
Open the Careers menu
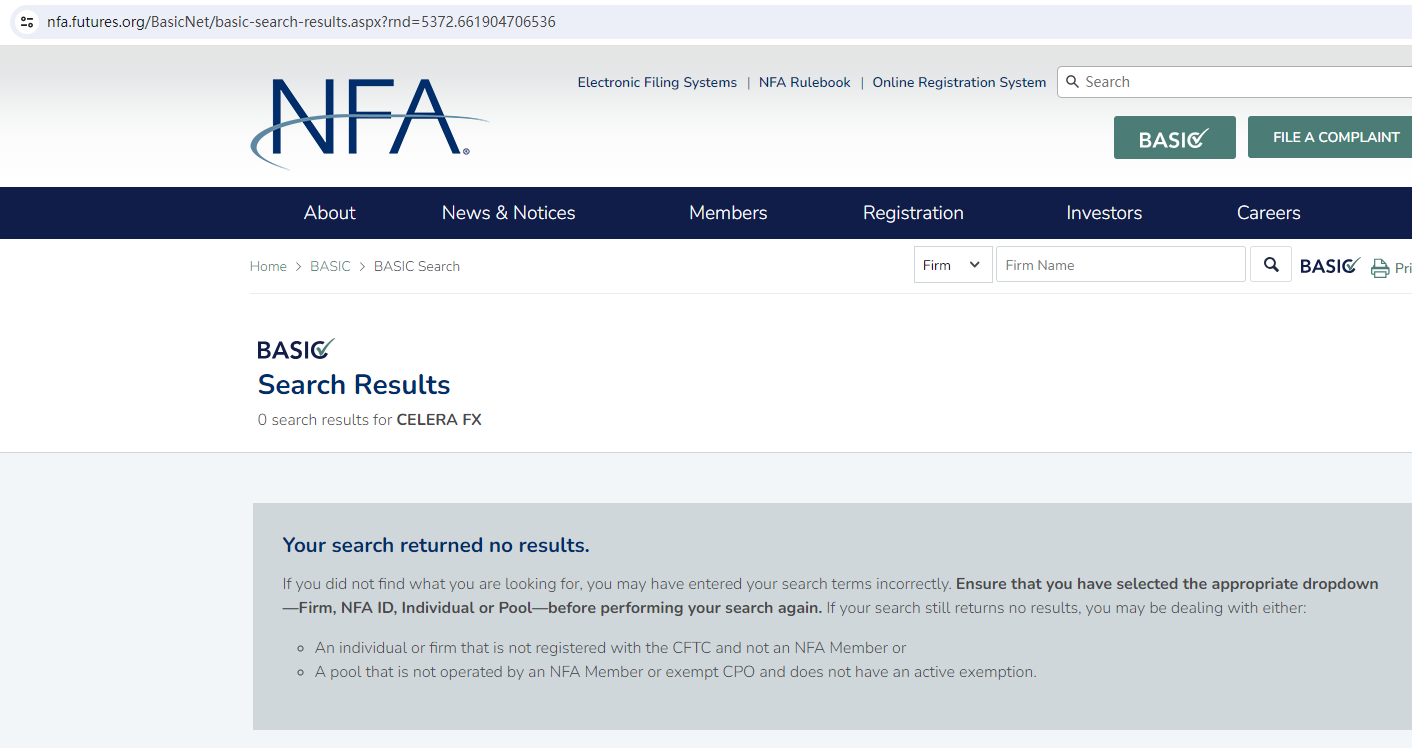tap(1268, 213)
